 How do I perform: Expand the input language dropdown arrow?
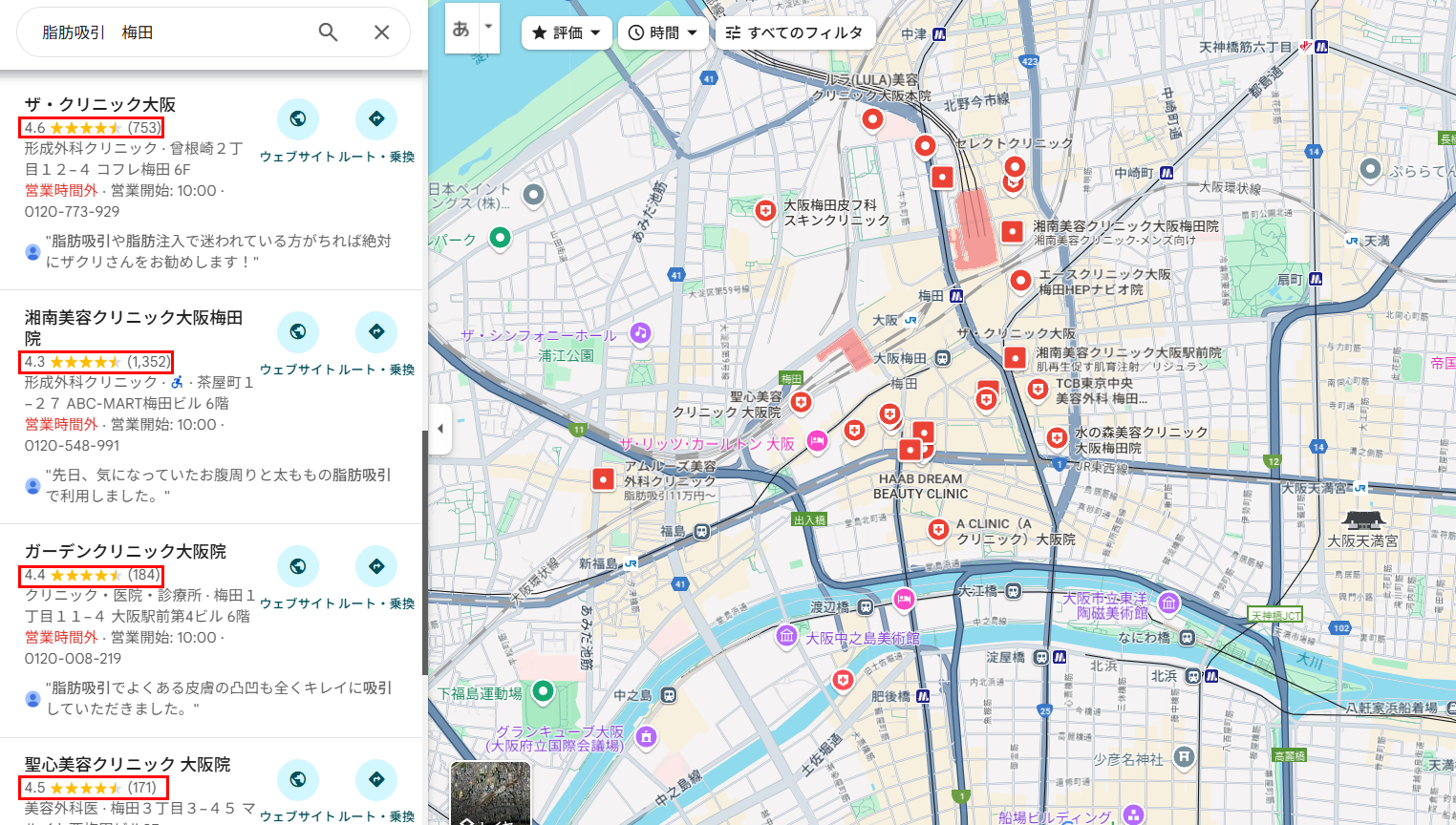tap(488, 27)
